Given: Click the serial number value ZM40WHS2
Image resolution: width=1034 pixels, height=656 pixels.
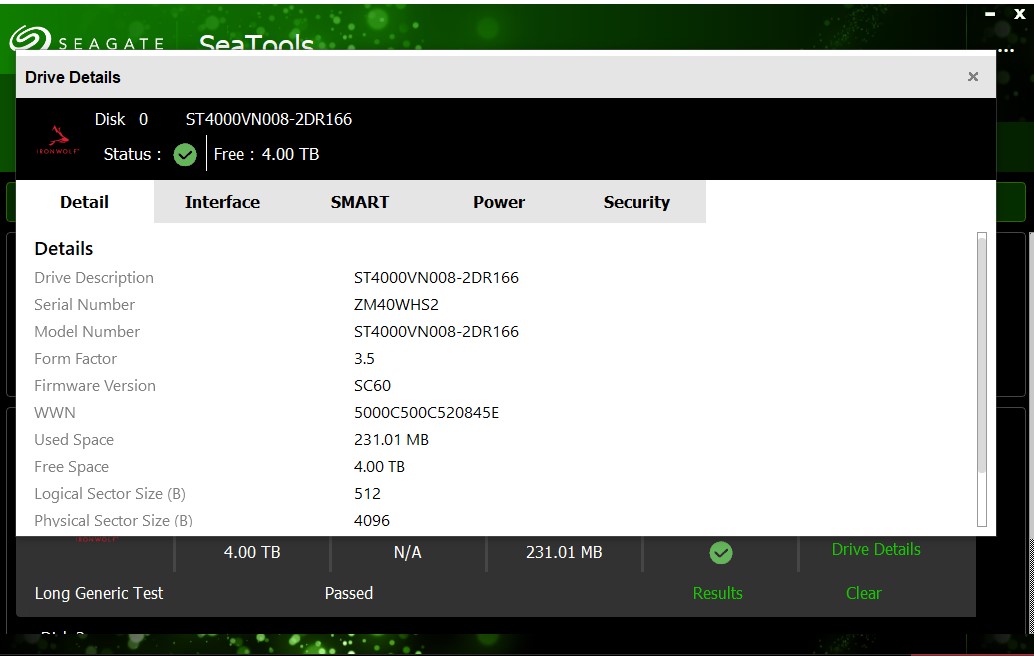Looking at the screenshot, I should click(x=396, y=304).
